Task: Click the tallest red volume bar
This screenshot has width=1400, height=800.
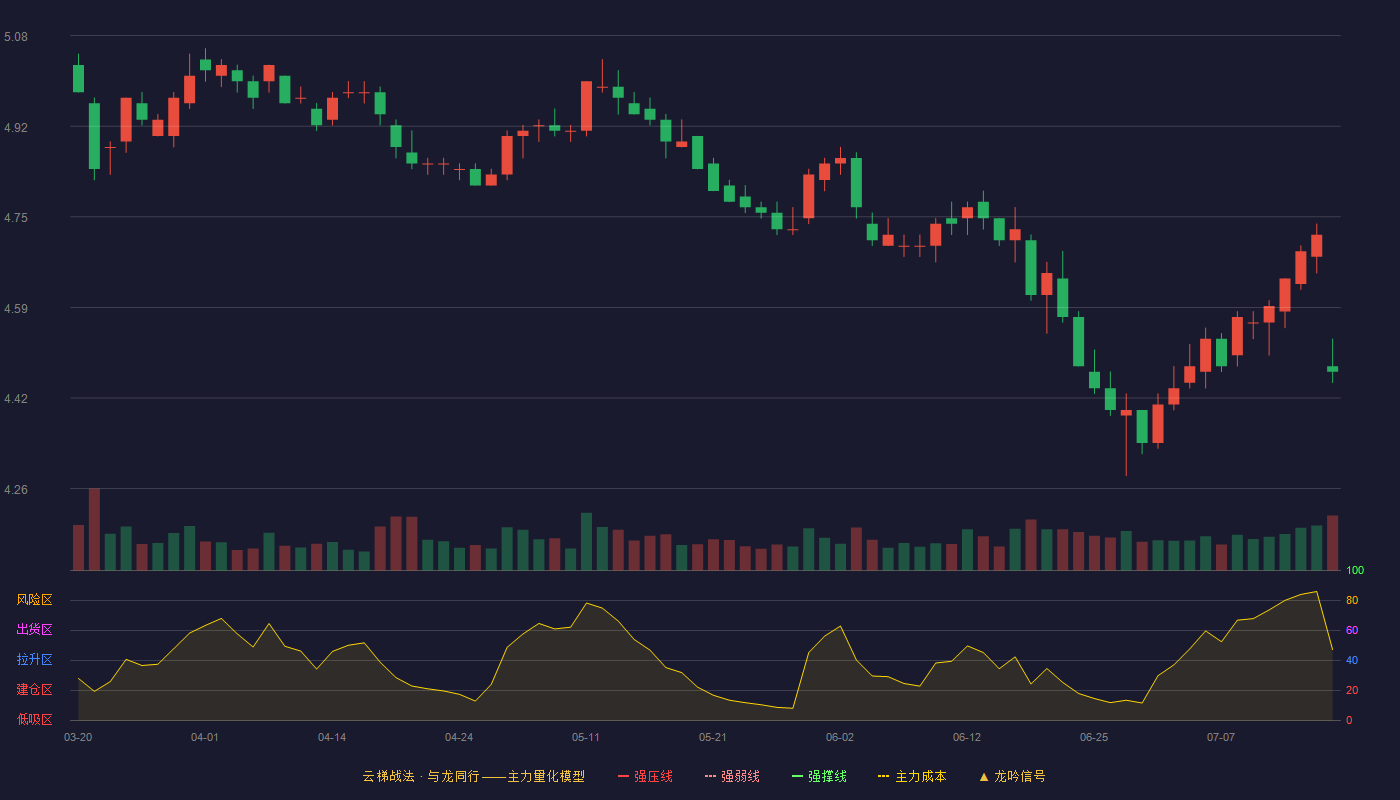Action: (x=94, y=529)
